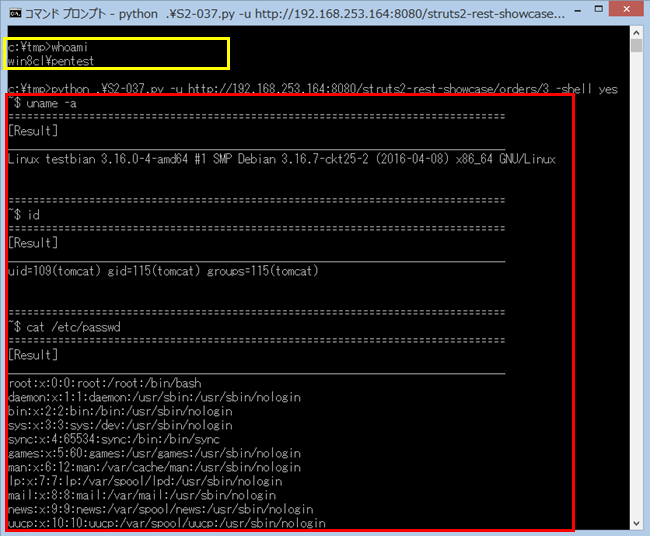Click the window title bar text
The image size is (650, 536).
pos(295,14)
